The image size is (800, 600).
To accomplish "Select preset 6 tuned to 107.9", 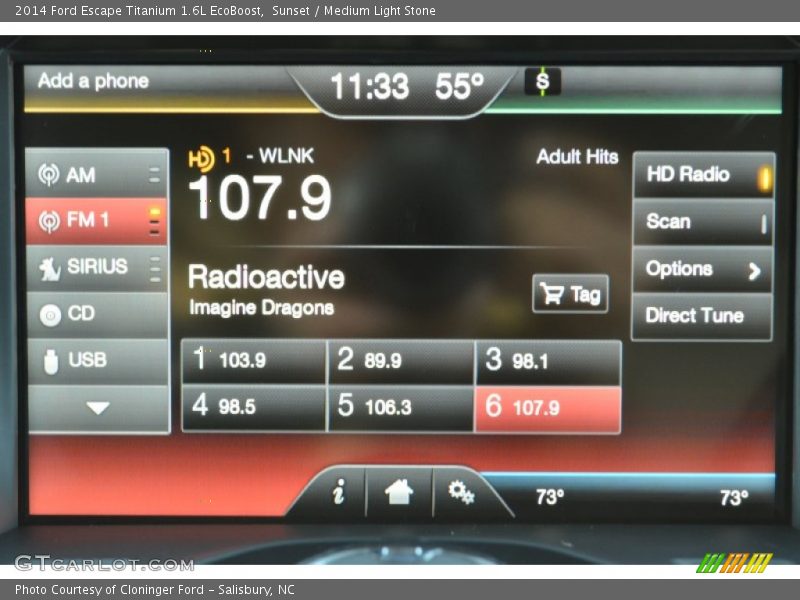I will coord(545,406).
